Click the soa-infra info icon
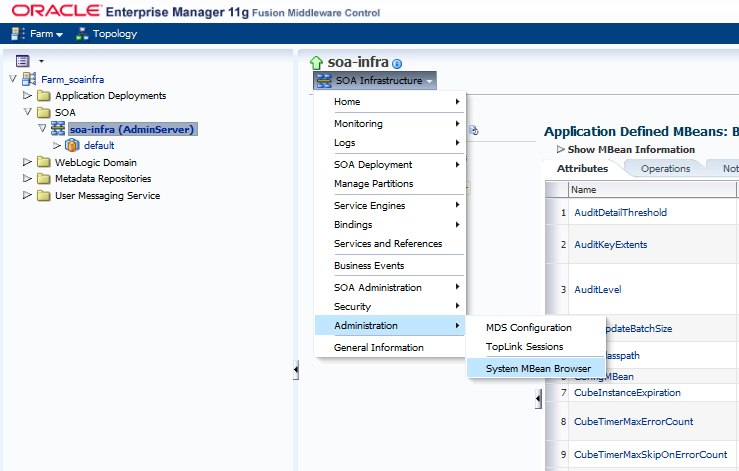 (397, 64)
